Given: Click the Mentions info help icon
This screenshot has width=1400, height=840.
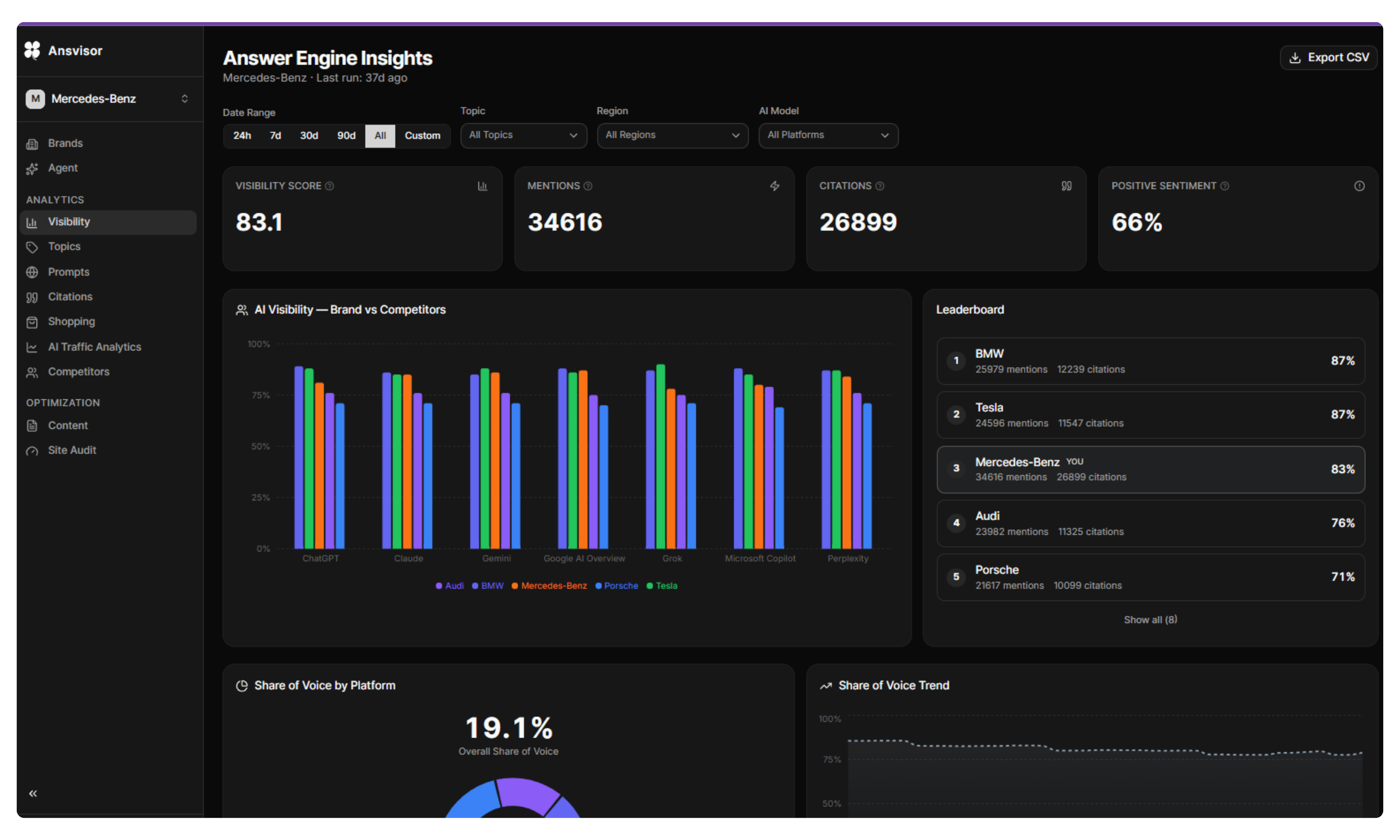Looking at the screenshot, I should point(588,186).
